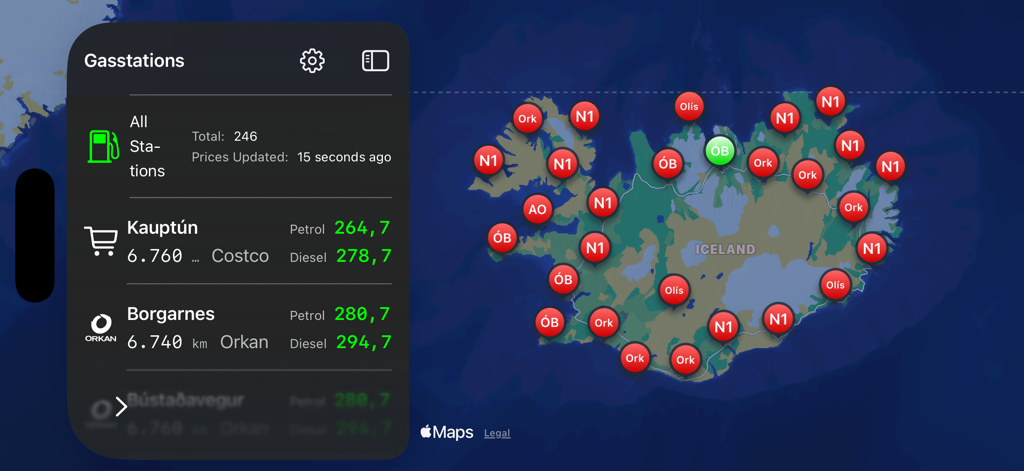Screen dimensions: 1024x471
Task: Click the Orkan brand label under Borgarnes
Action: [x=244, y=342]
